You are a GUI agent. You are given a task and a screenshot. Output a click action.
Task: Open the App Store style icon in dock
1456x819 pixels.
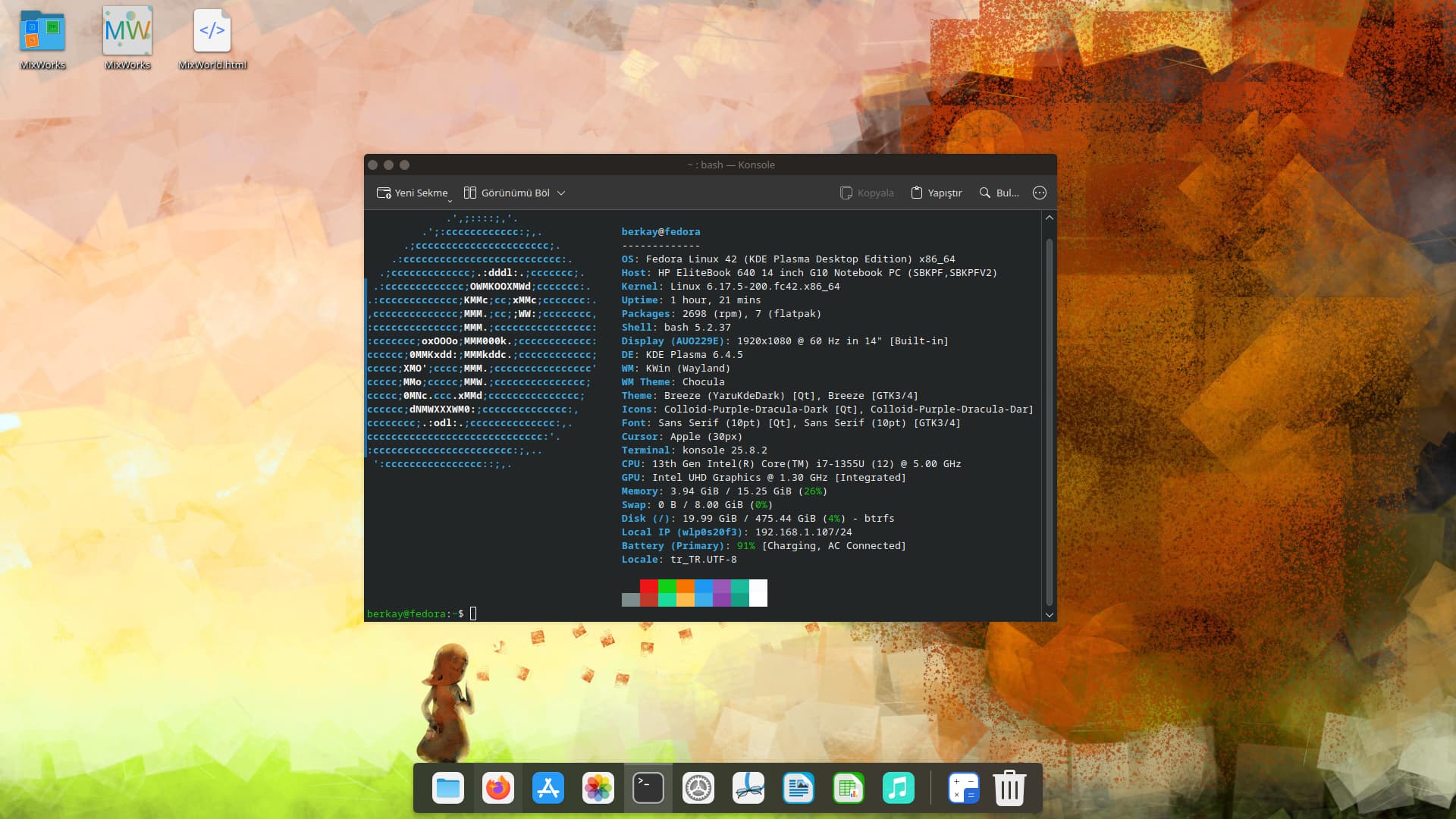(x=548, y=788)
